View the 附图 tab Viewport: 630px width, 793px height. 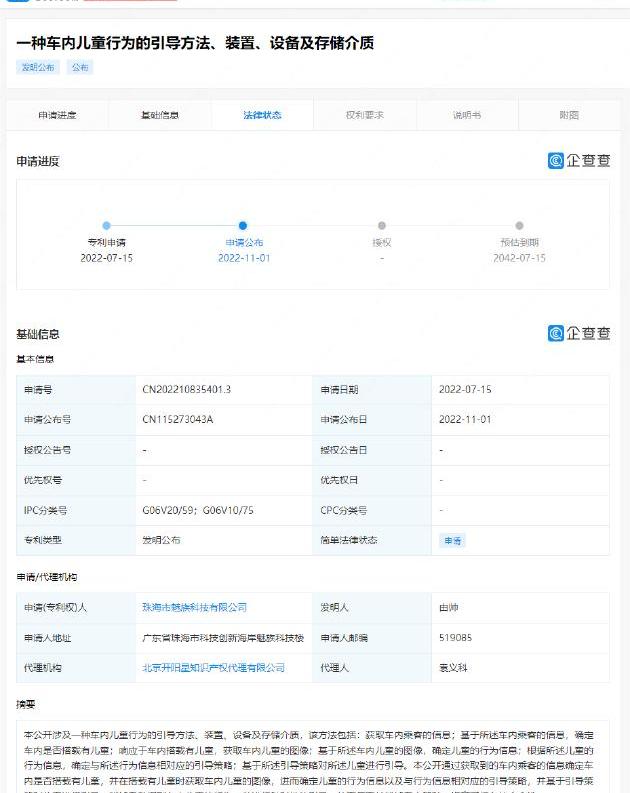pyautogui.click(x=569, y=115)
